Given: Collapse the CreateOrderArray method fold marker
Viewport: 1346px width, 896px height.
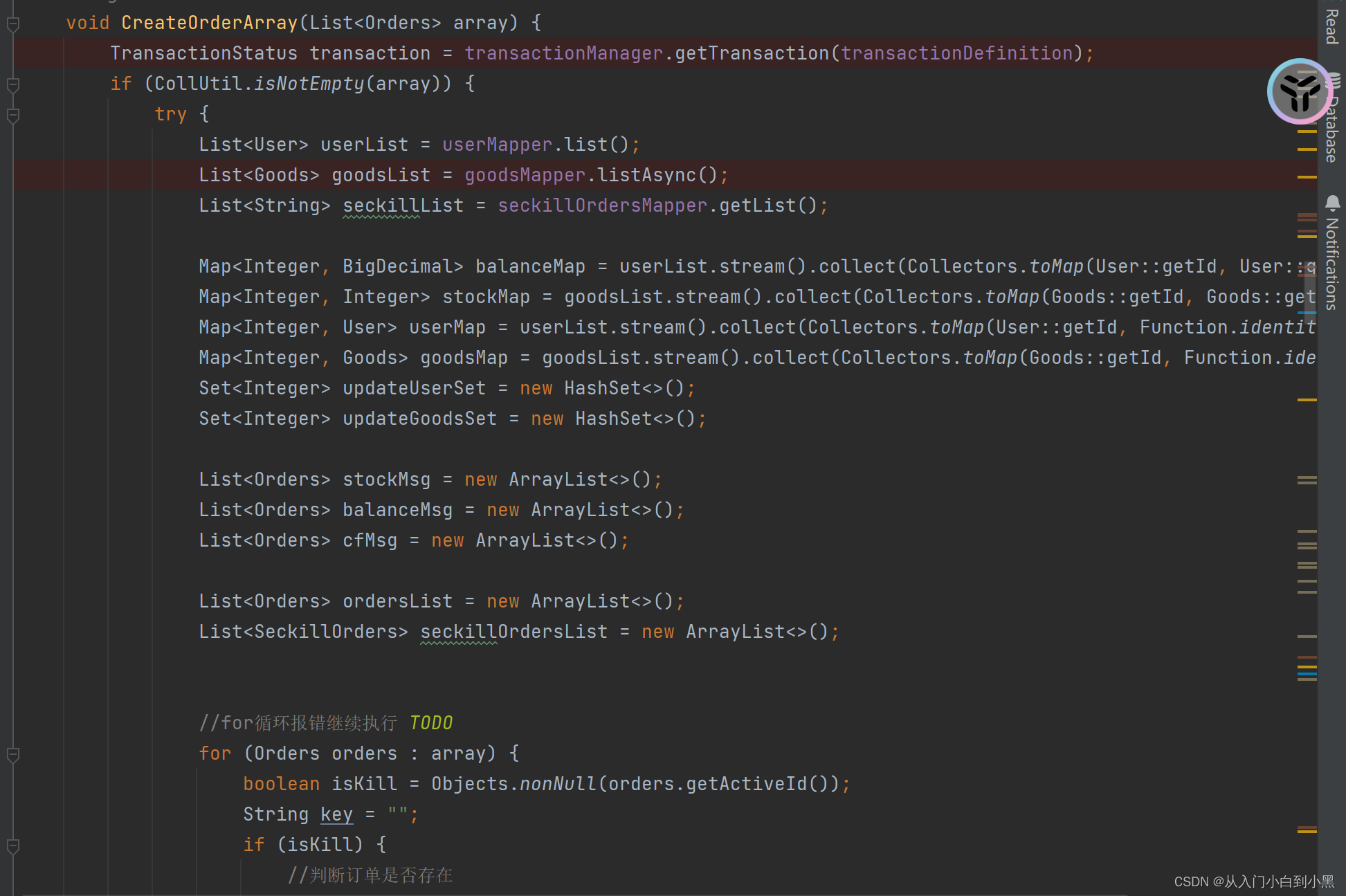Looking at the screenshot, I should 12,24.
